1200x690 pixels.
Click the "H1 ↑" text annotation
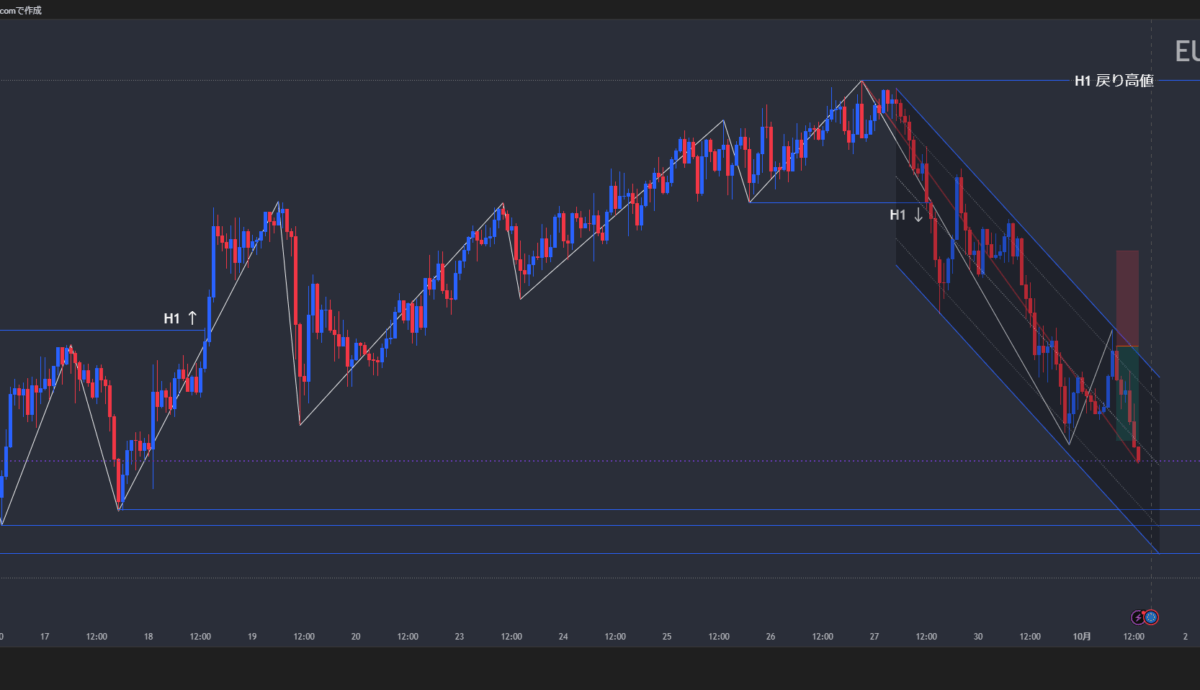point(181,319)
